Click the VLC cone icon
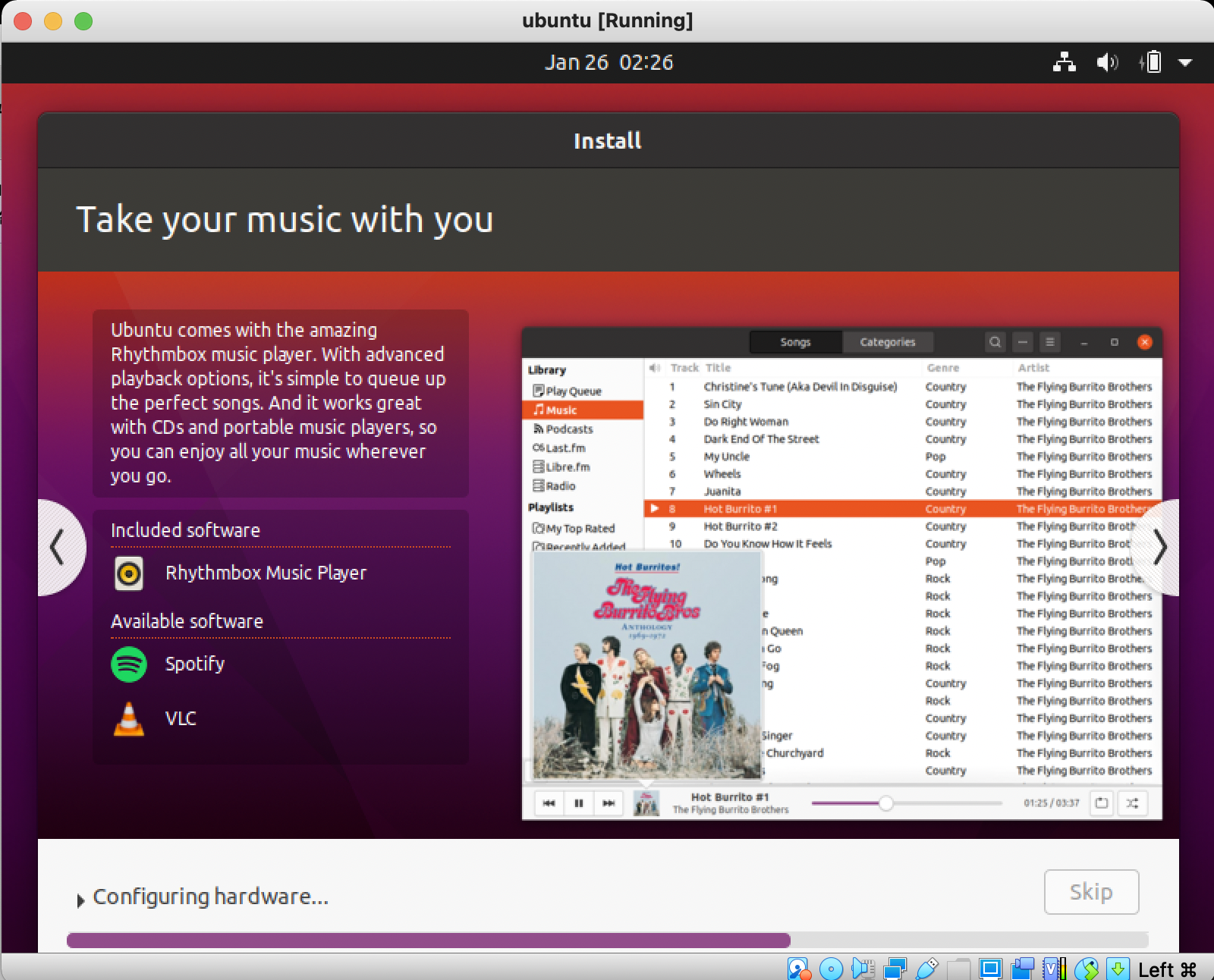The height and width of the screenshot is (980, 1214). coord(129,719)
